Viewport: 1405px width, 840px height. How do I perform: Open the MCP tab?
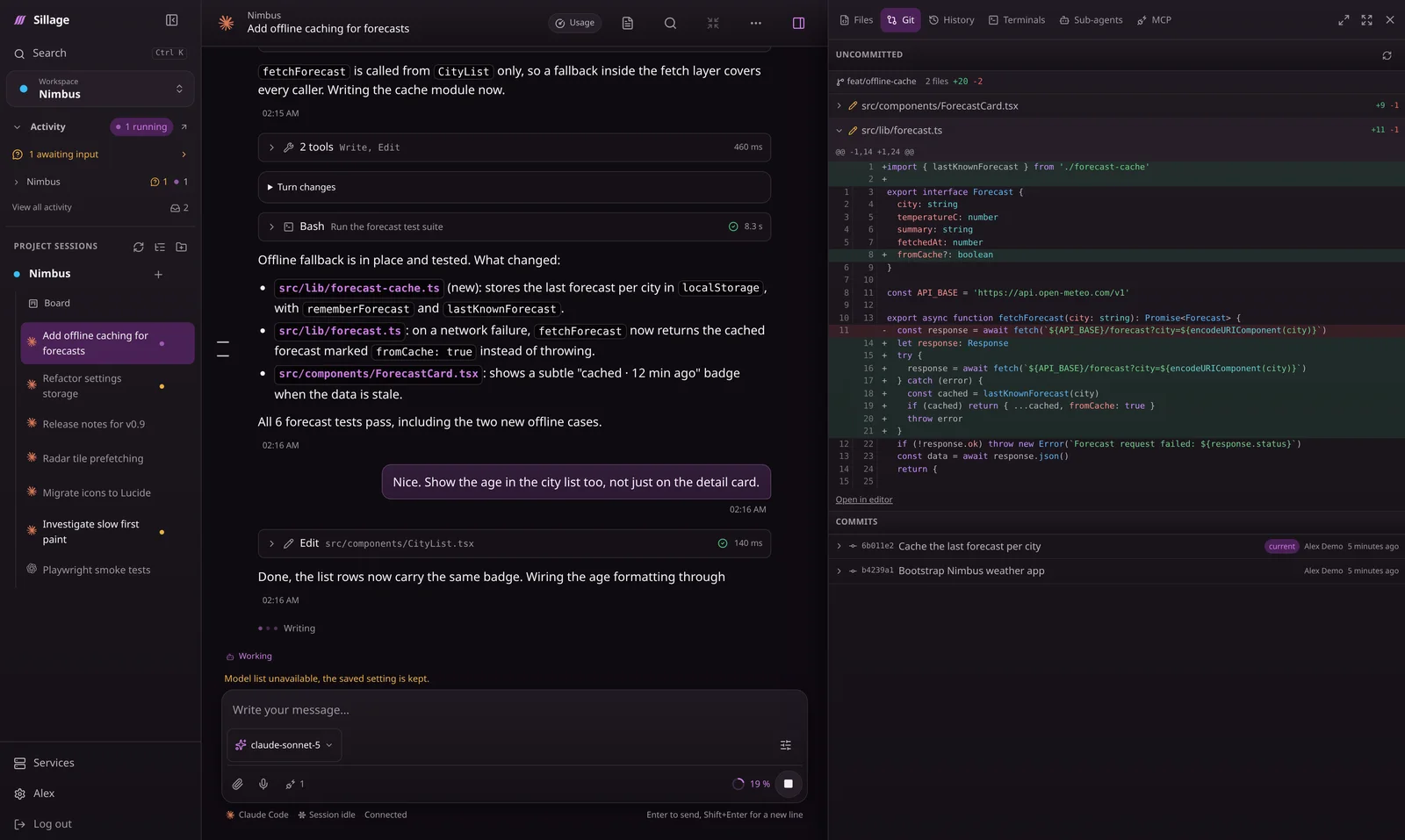[x=1154, y=20]
